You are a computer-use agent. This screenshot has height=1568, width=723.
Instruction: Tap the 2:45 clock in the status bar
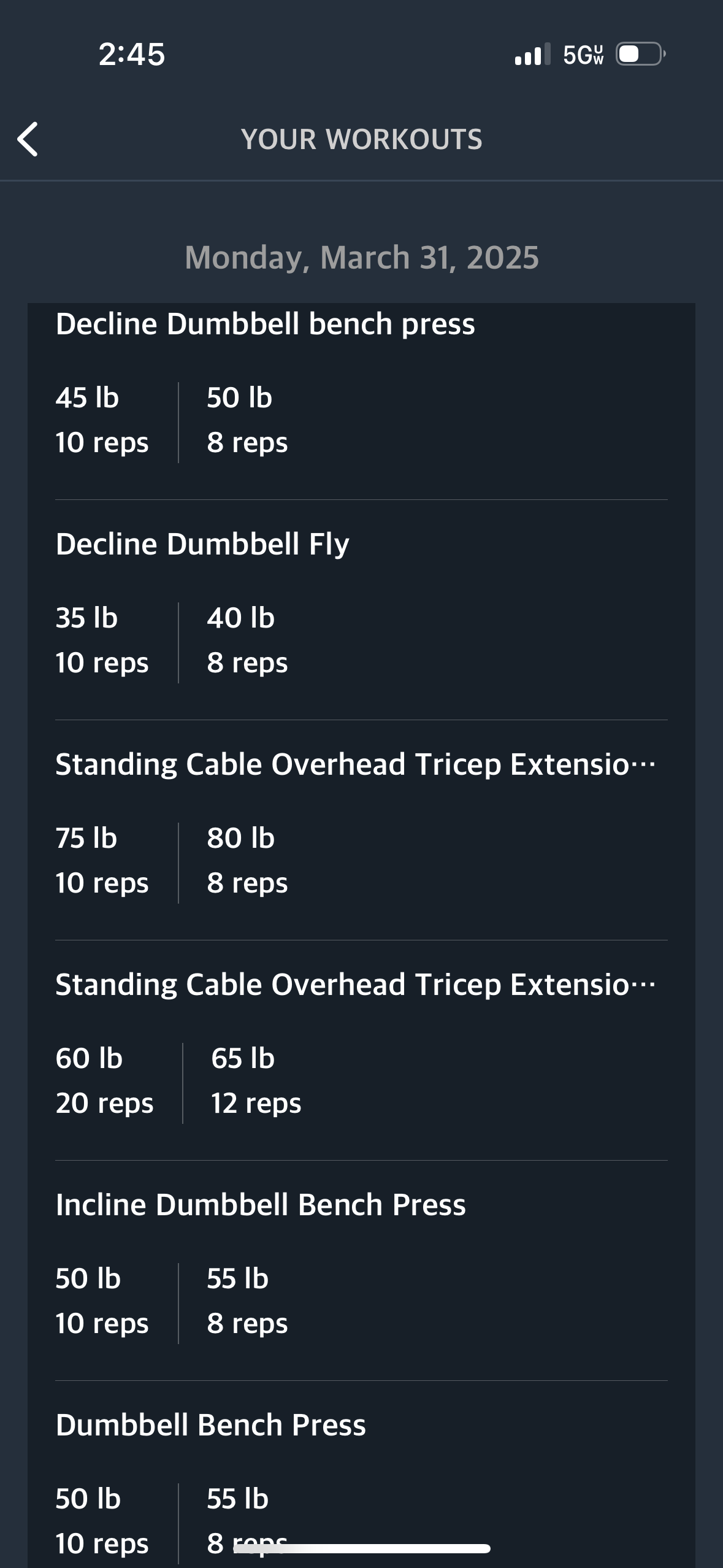pyautogui.click(x=132, y=54)
